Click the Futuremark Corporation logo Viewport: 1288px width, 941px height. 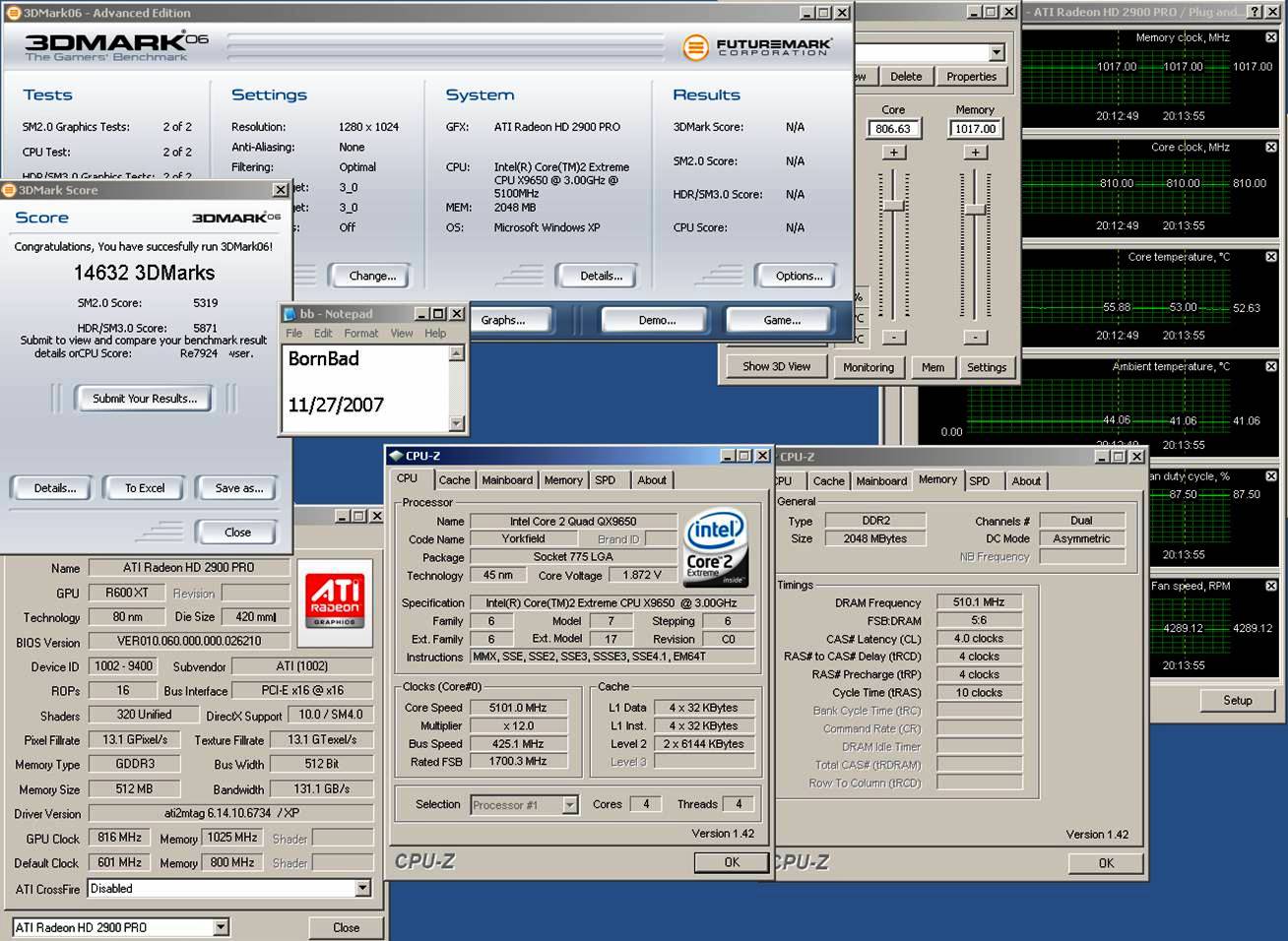pyautogui.click(x=756, y=46)
